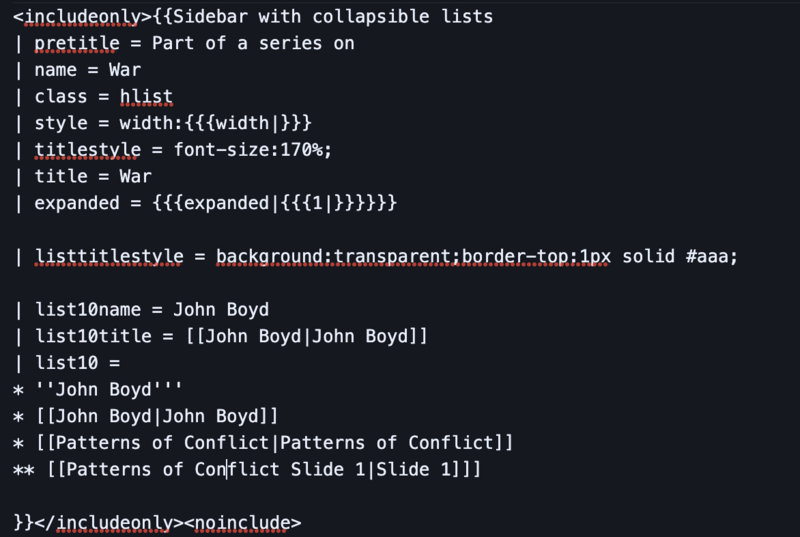
Task: Click the font-size:170%; value
Action: [x=253, y=150]
